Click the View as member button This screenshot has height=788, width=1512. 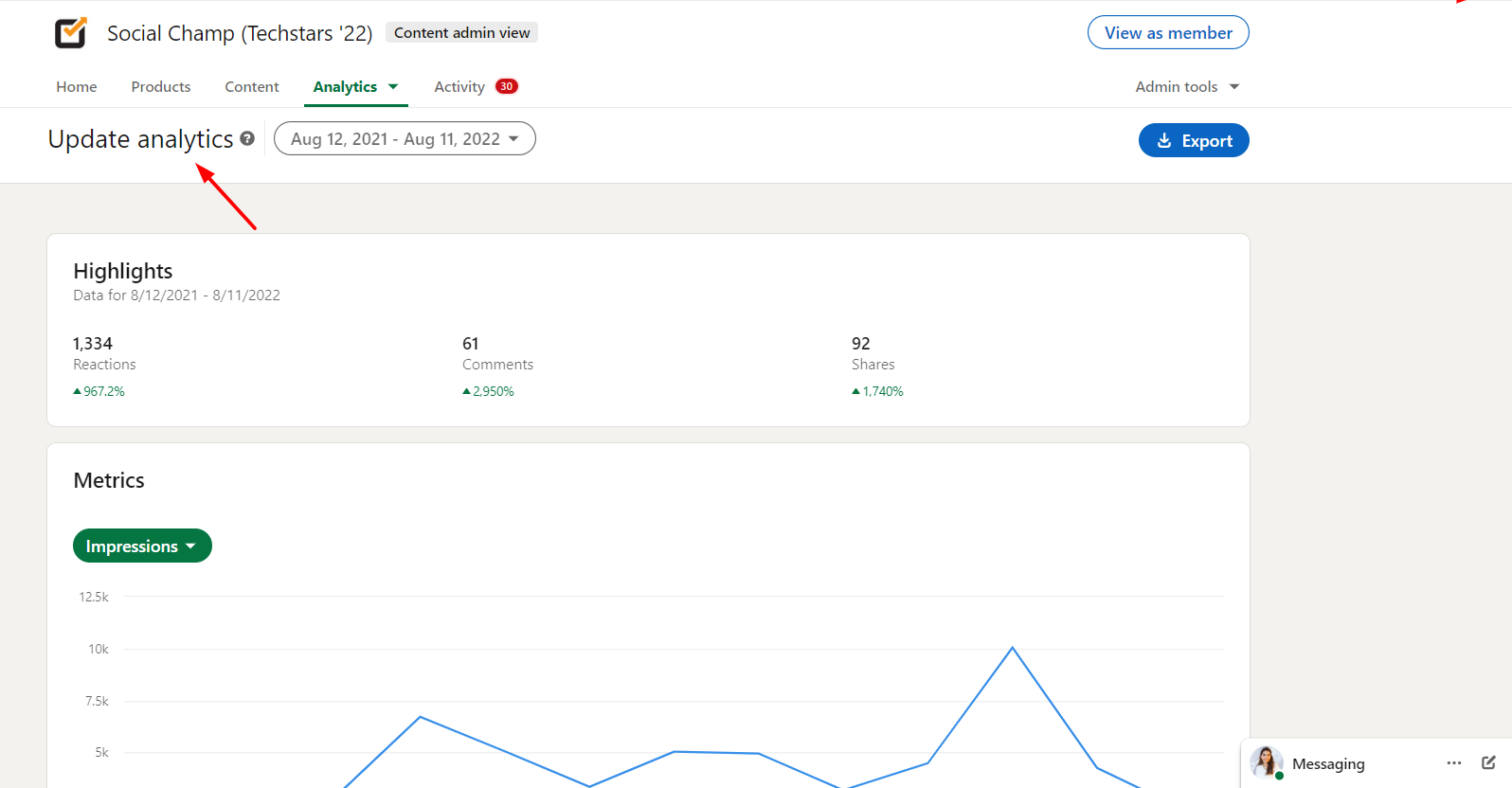tap(1168, 32)
